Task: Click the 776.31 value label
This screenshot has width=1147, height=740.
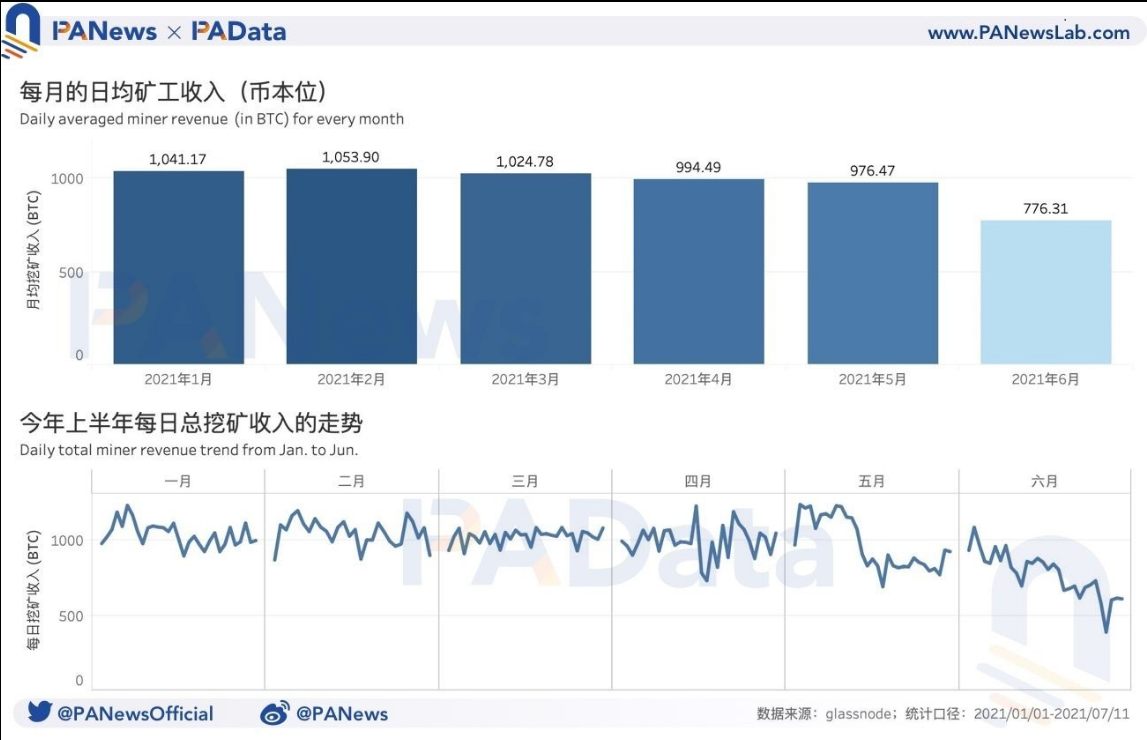Action: click(1045, 208)
